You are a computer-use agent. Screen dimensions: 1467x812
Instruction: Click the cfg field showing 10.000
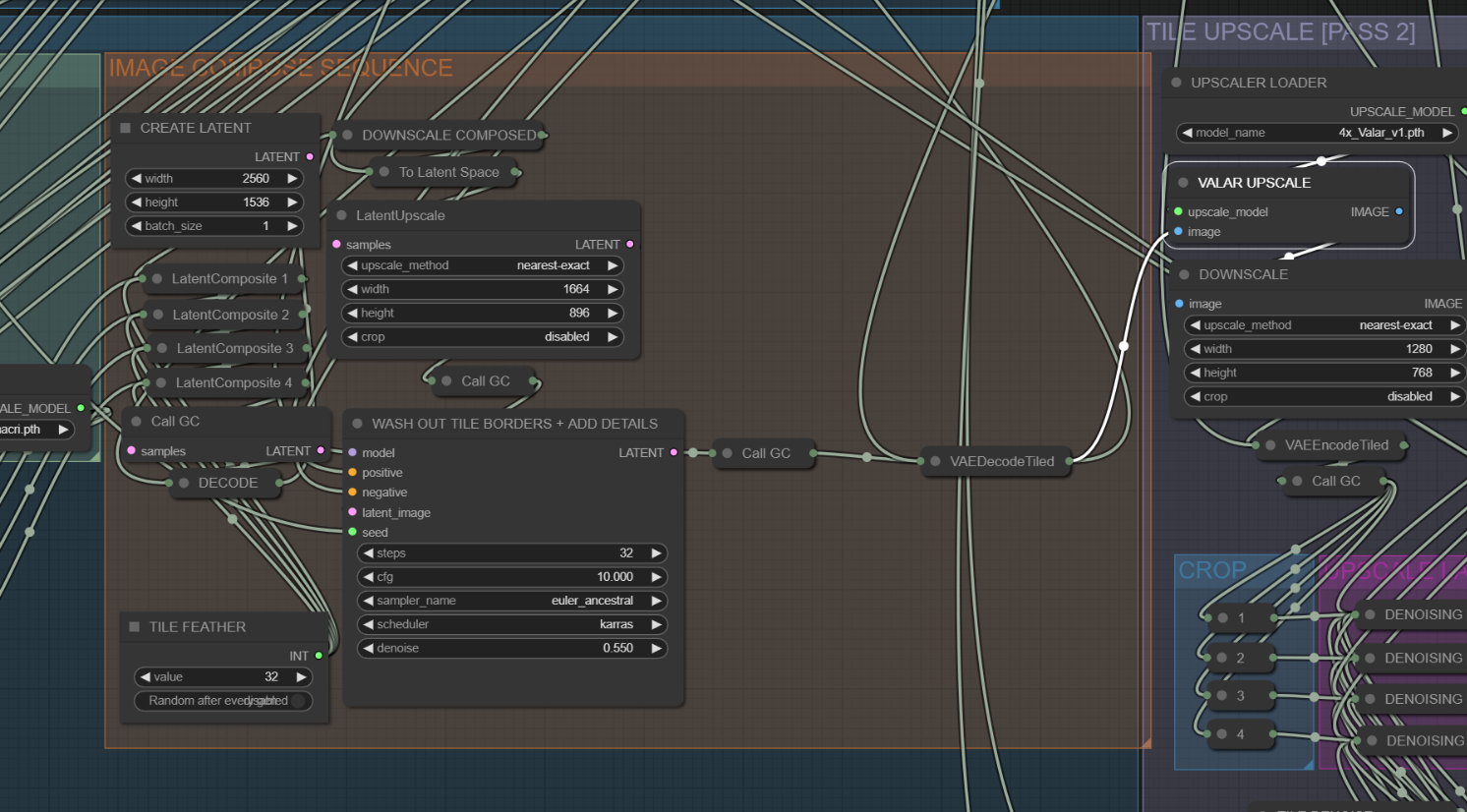click(512, 577)
